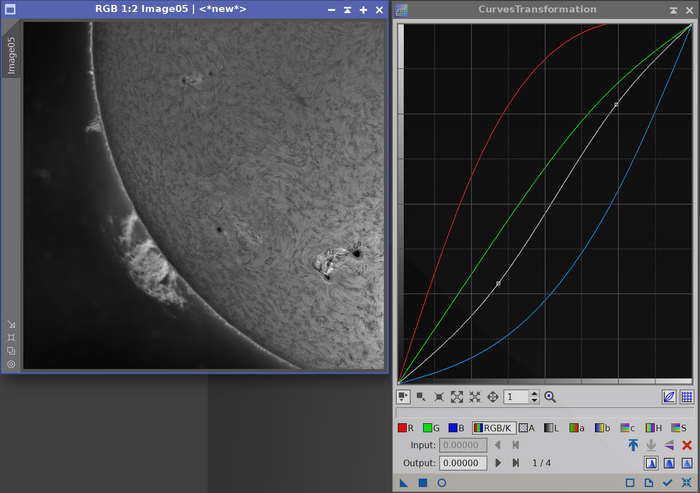This screenshot has width=700, height=493.
Task: Go to next curve point arrow
Action: point(499,462)
